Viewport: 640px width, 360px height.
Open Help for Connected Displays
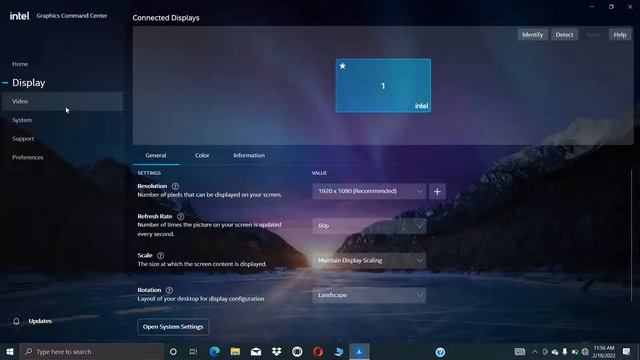620,35
